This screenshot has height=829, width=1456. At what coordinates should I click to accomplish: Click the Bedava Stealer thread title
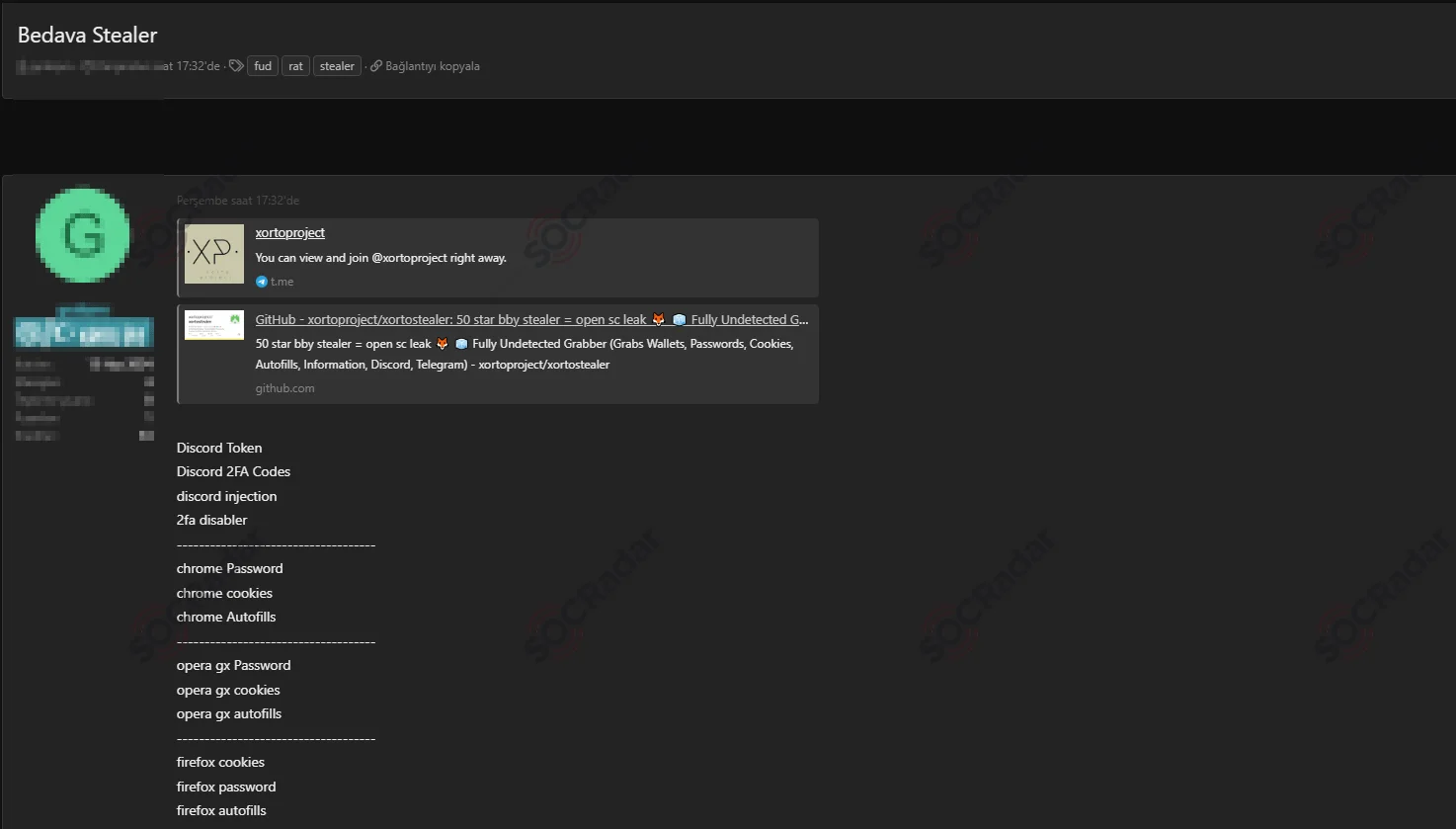[x=88, y=36]
